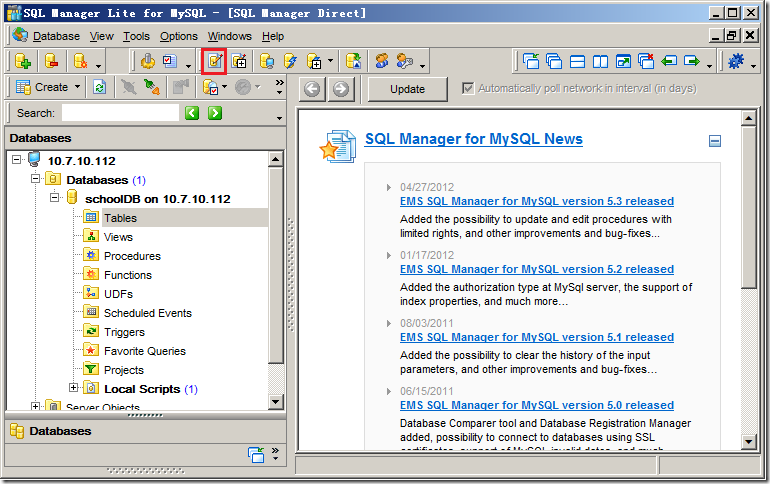The height and width of the screenshot is (484, 770).
Task: Click the Create Database icon with green plus
Action: 23,61
